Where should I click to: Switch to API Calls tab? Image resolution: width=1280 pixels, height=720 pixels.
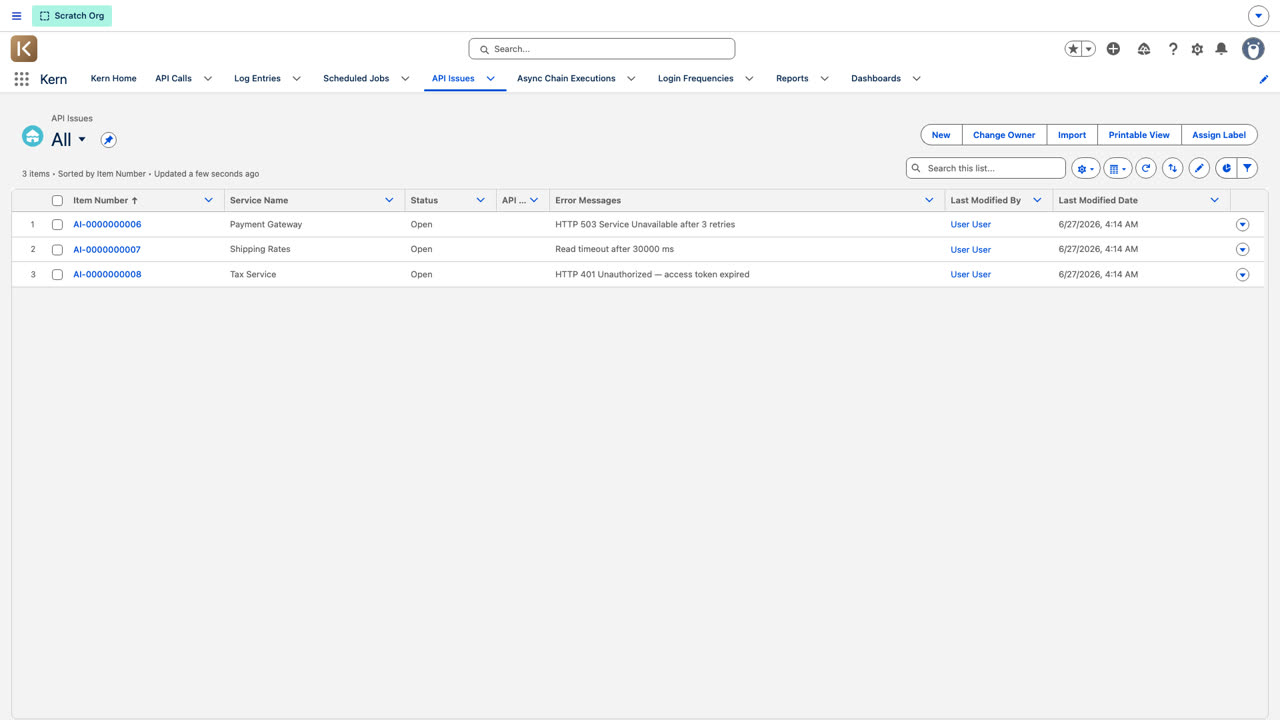click(x=173, y=78)
